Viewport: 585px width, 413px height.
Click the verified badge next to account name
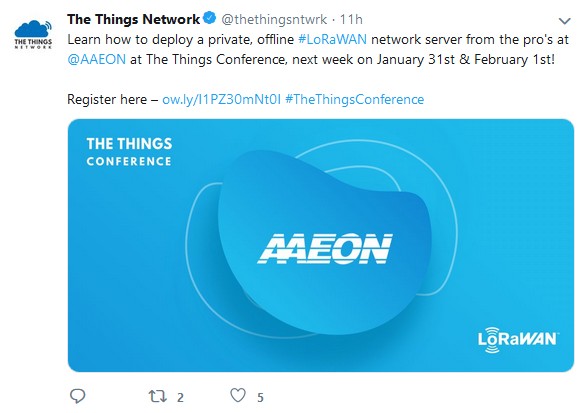(210, 18)
